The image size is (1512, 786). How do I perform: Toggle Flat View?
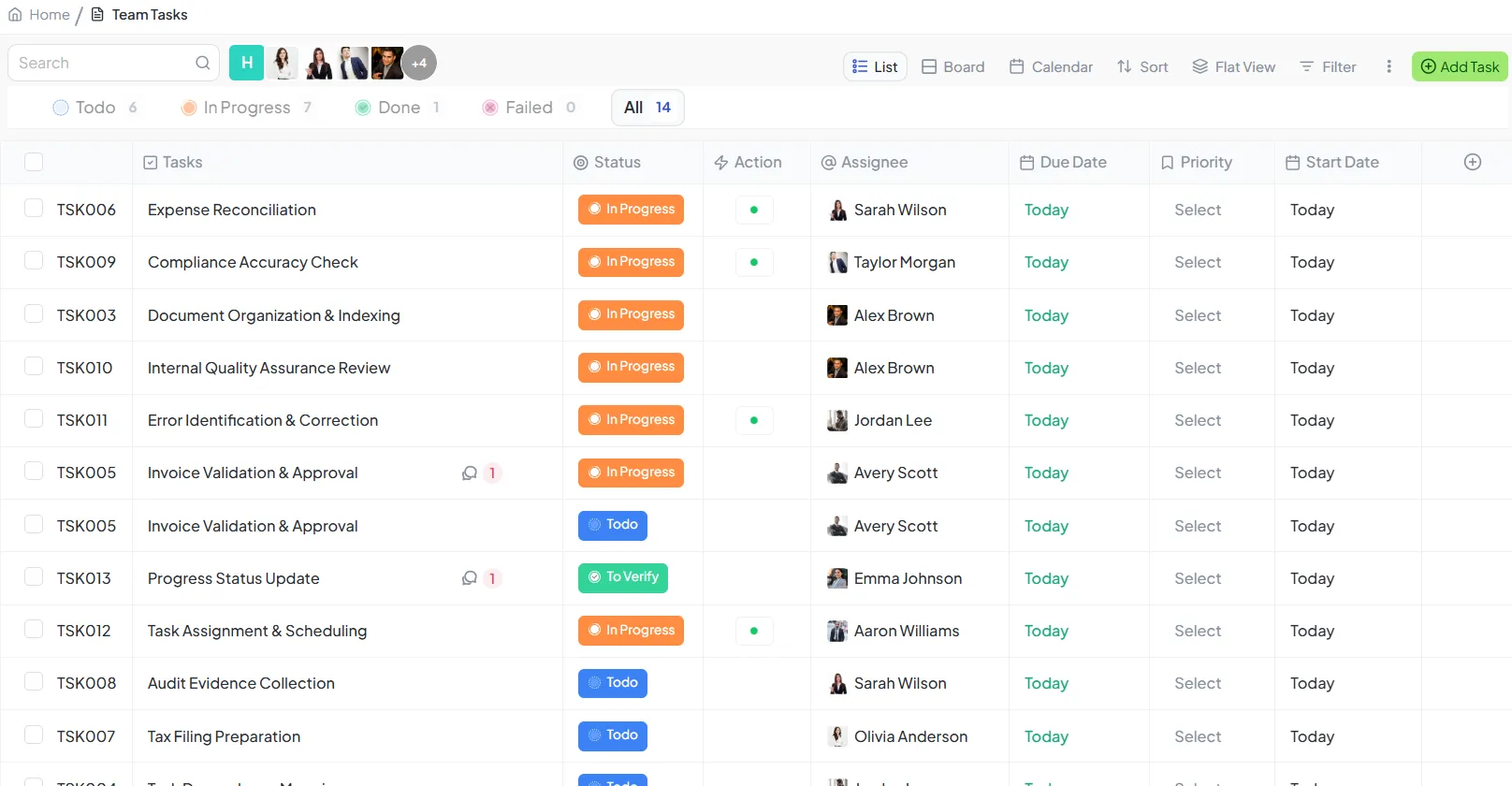tap(1233, 66)
